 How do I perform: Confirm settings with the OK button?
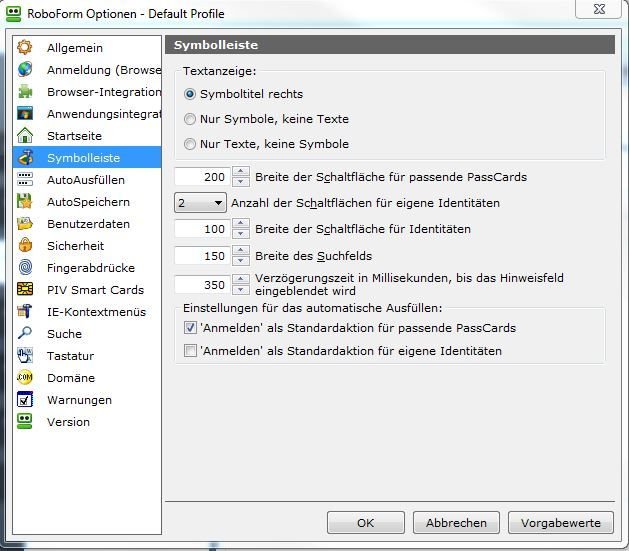pyautogui.click(x=365, y=523)
